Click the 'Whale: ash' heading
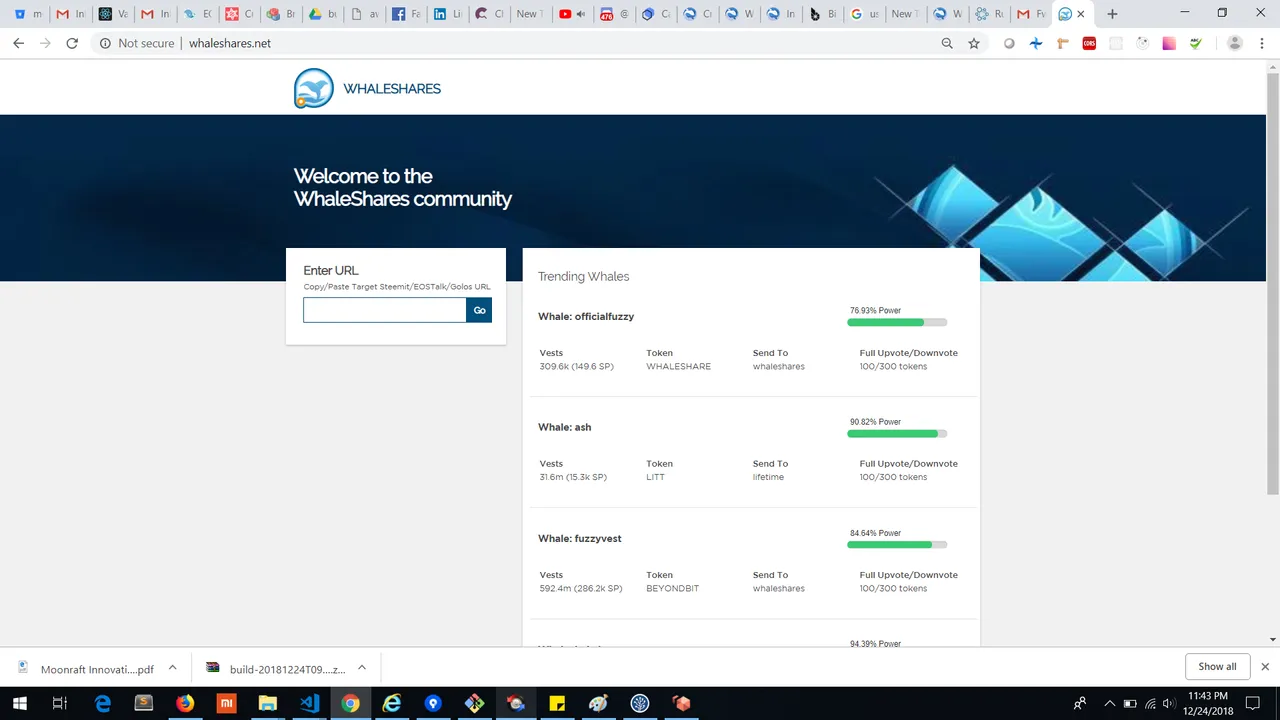 click(564, 427)
